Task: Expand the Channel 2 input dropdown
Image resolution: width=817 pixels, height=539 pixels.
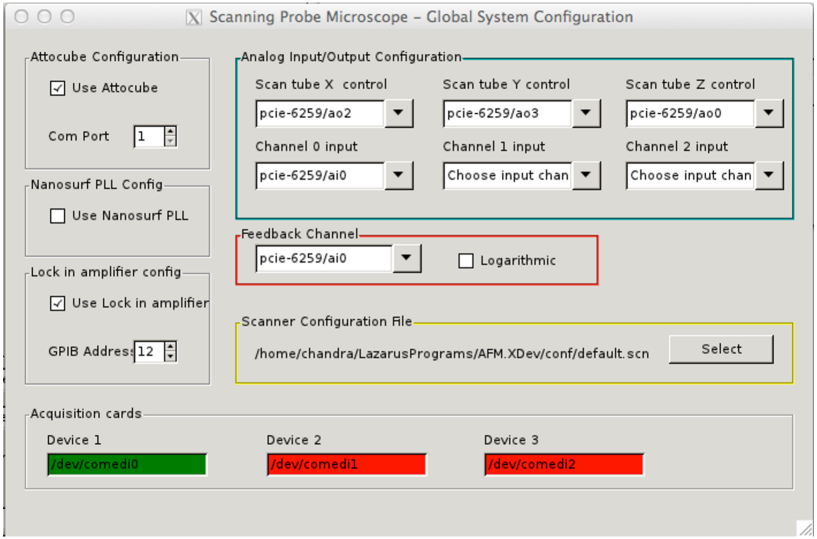Action: (x=768, y=175)
